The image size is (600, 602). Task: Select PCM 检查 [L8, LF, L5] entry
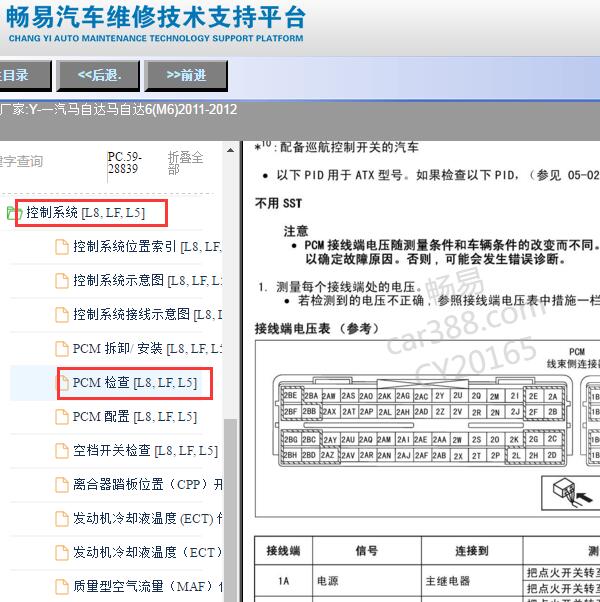coord(135,382)
